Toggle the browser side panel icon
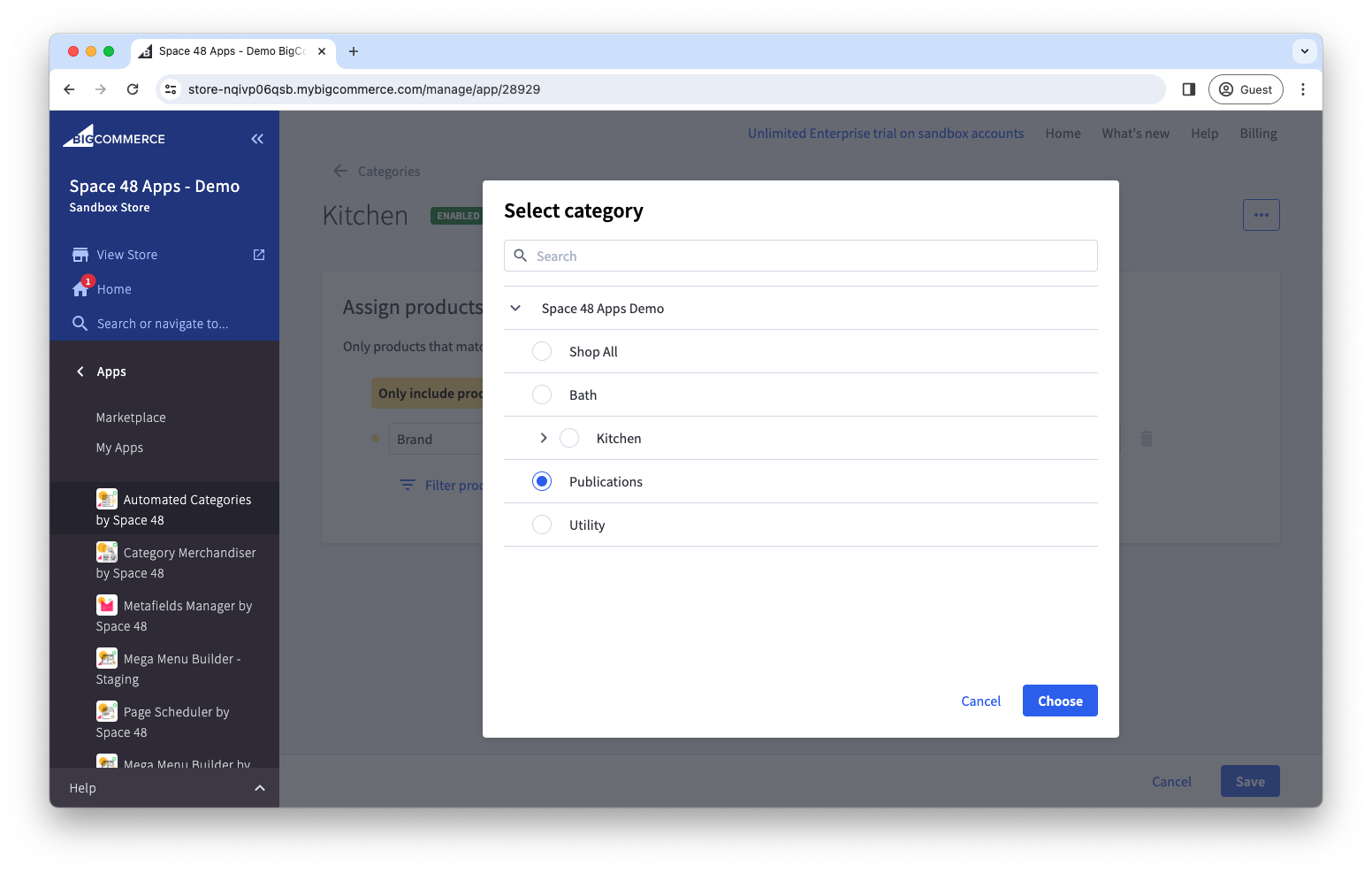Image resolution: width=1372 pixels, height=873 pixels. point(1189,89)
